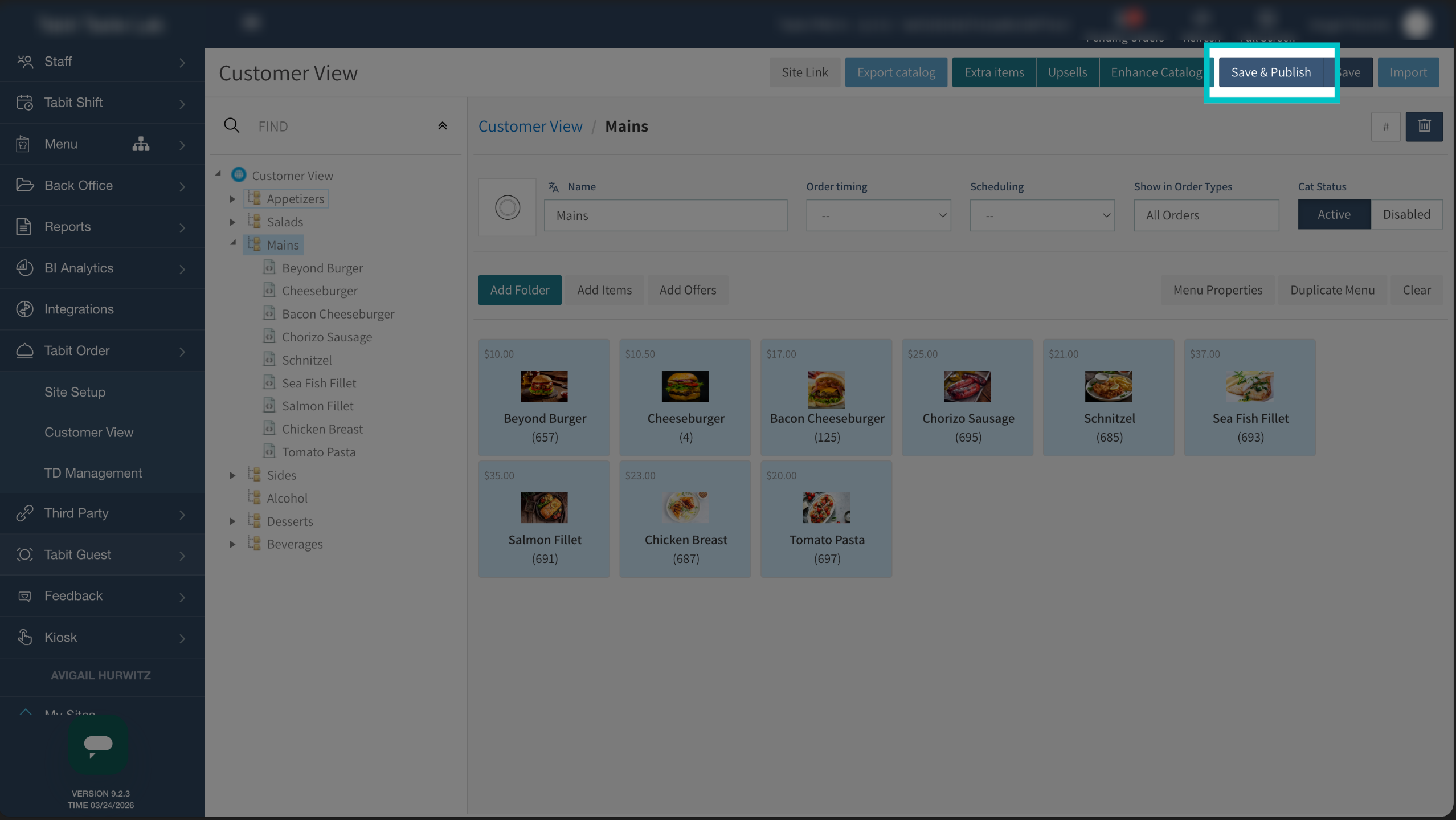Open Site Setup submenu item
This screenshot has width=1456, height=820.
pyautogui.click(x=75, y=392)
